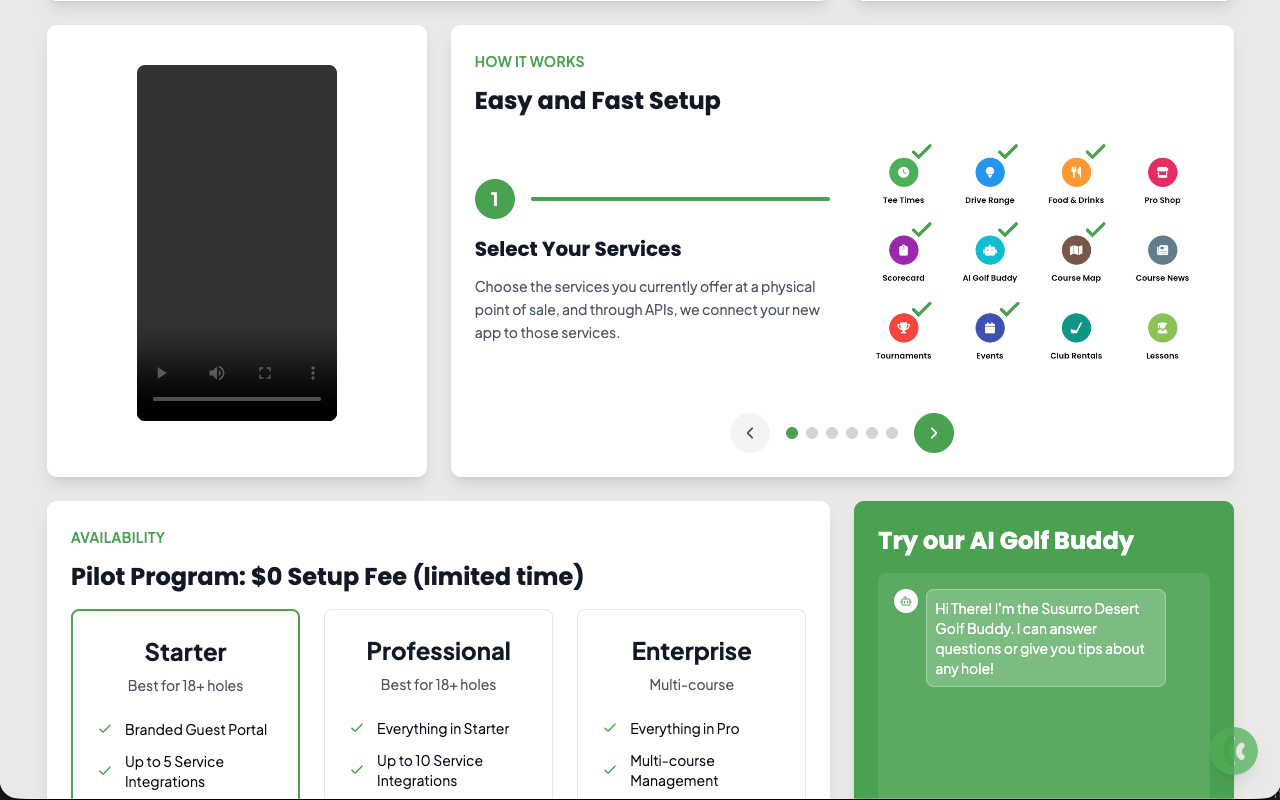Select the Pro Shop service icon
Image resolution: width=1280 pixels, height=800 pixels.
[1162, 172]
